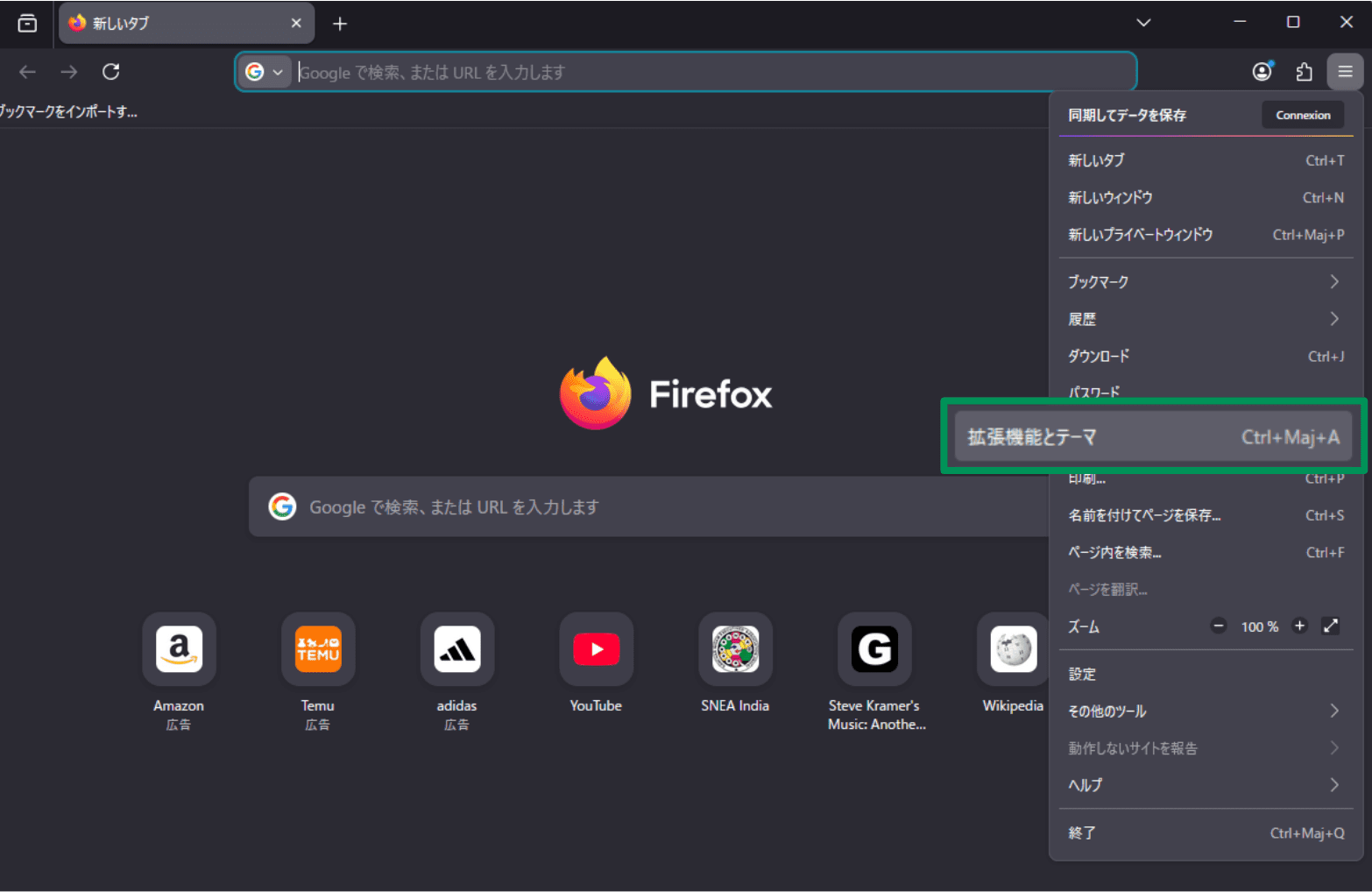1372x892 pixels.
Task: Click the bookmark import link below the toolbar
Action: pyautogui.click(x=67, y=111)
